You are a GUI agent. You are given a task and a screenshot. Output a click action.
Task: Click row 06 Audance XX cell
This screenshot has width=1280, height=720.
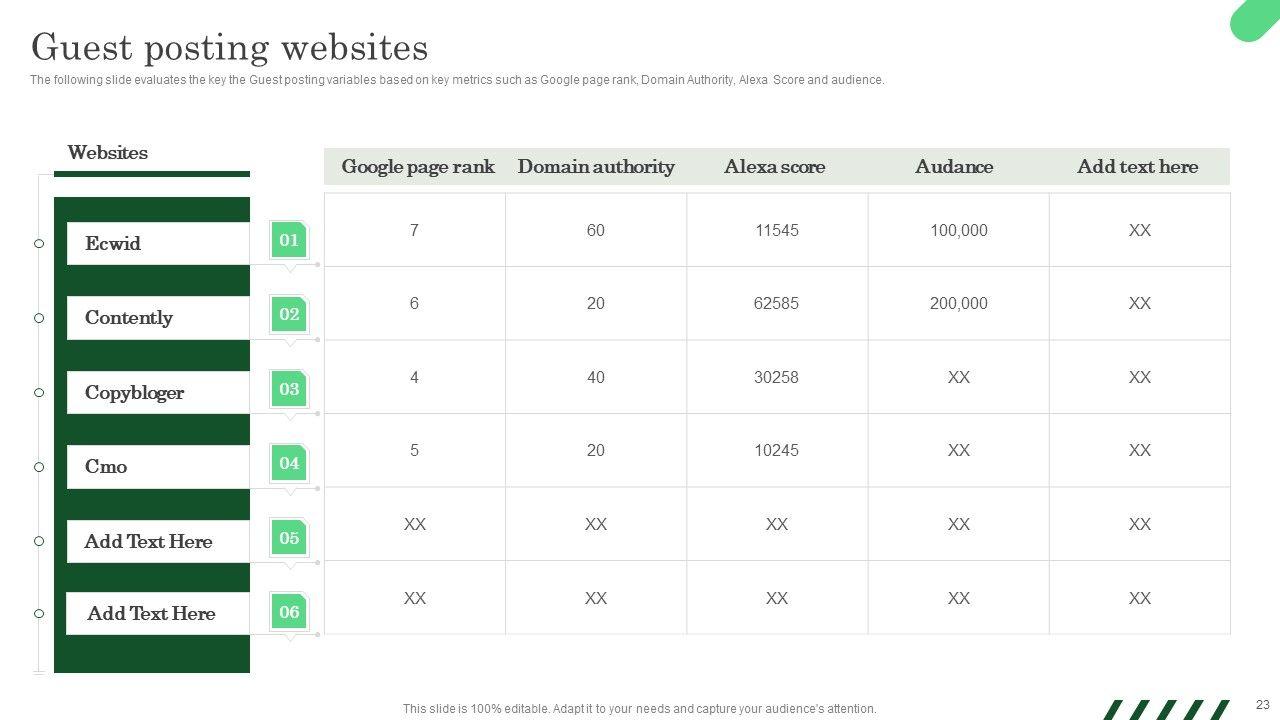[959, 598]
